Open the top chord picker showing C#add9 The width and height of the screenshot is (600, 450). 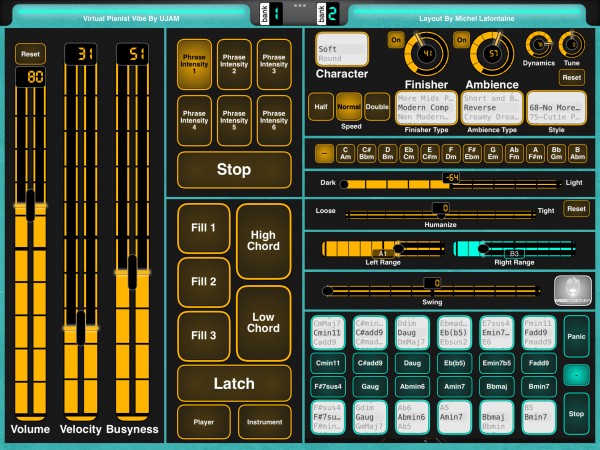[x=370, y=333]
